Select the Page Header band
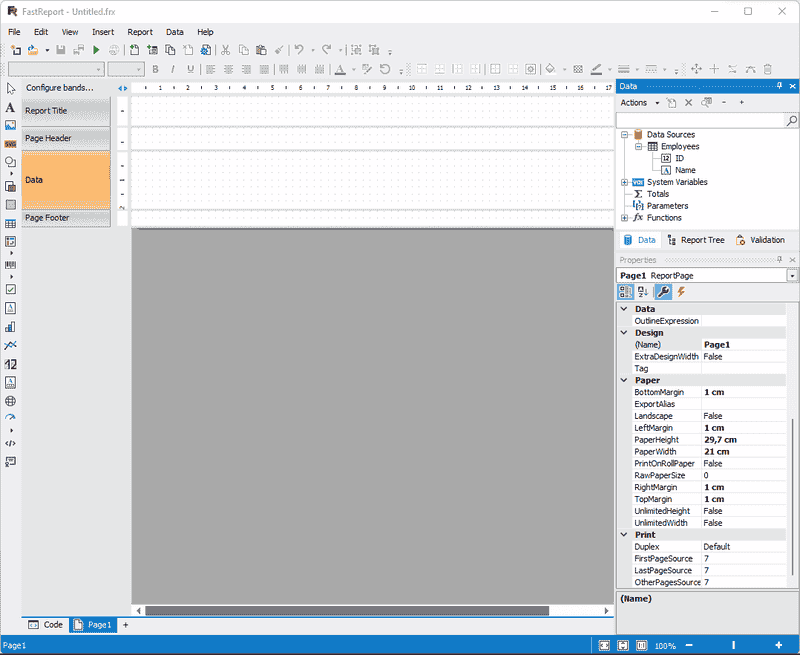Viewport: 800px width, 655px height. [66, 138]
